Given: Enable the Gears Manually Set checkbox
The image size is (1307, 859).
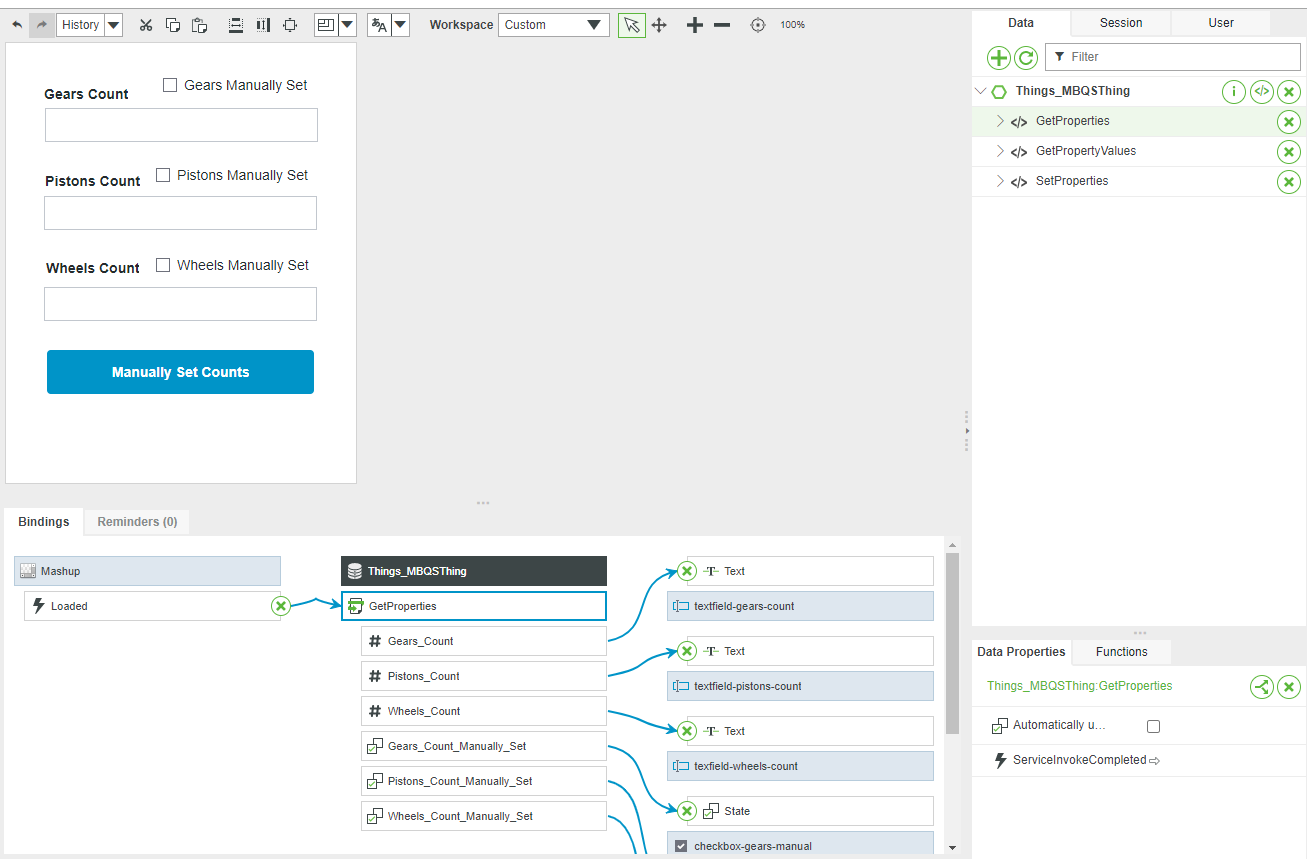Looking at the screenshot, I should click(169, 84).
